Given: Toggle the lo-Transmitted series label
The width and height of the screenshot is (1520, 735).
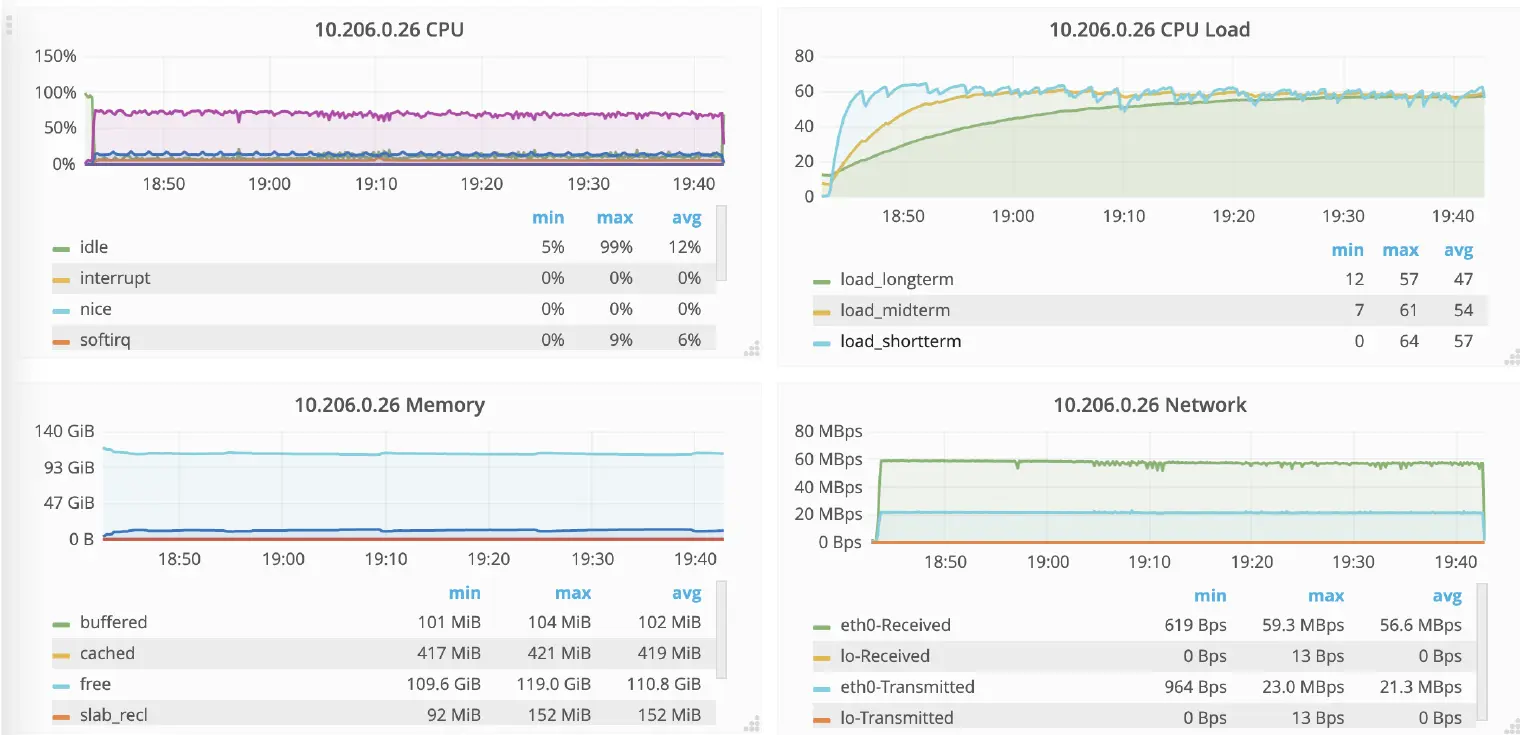Looking at the screenshot, I should point(897,717).
